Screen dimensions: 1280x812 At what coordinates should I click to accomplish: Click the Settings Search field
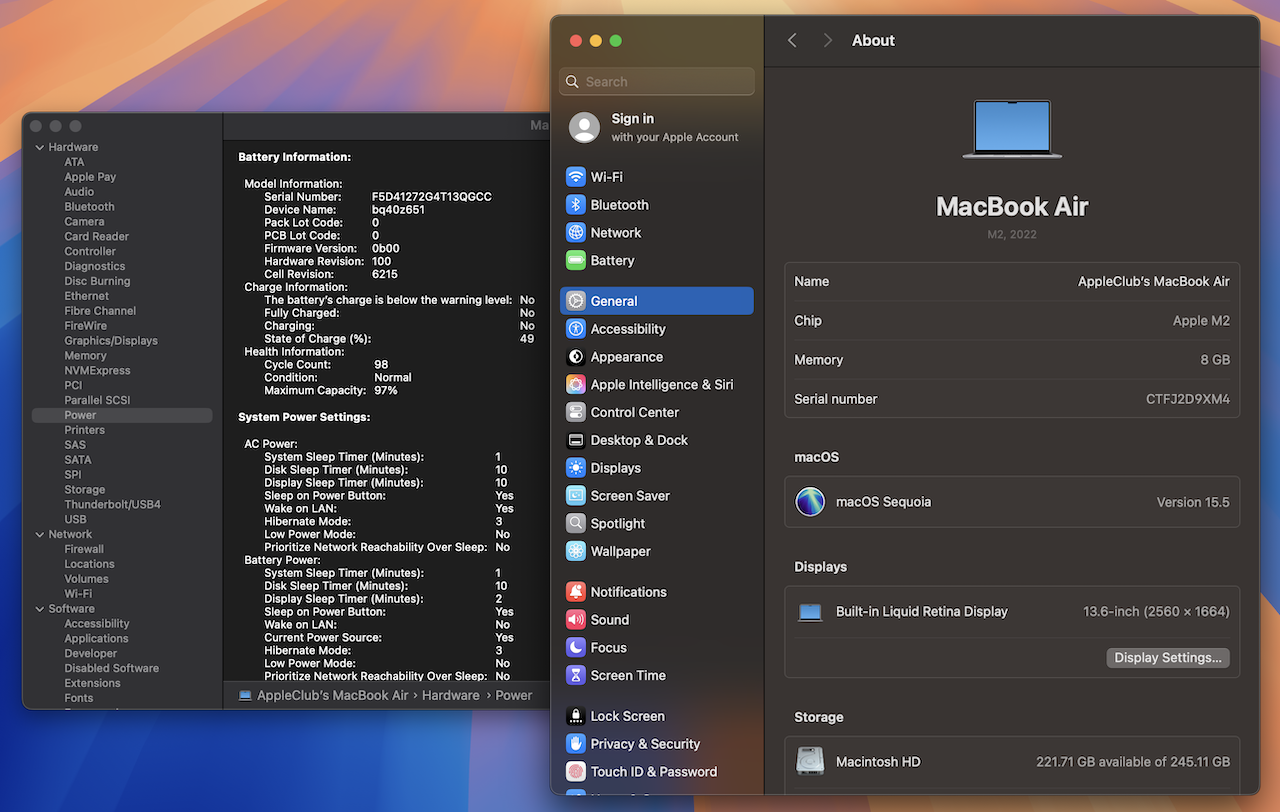(658, 82)
